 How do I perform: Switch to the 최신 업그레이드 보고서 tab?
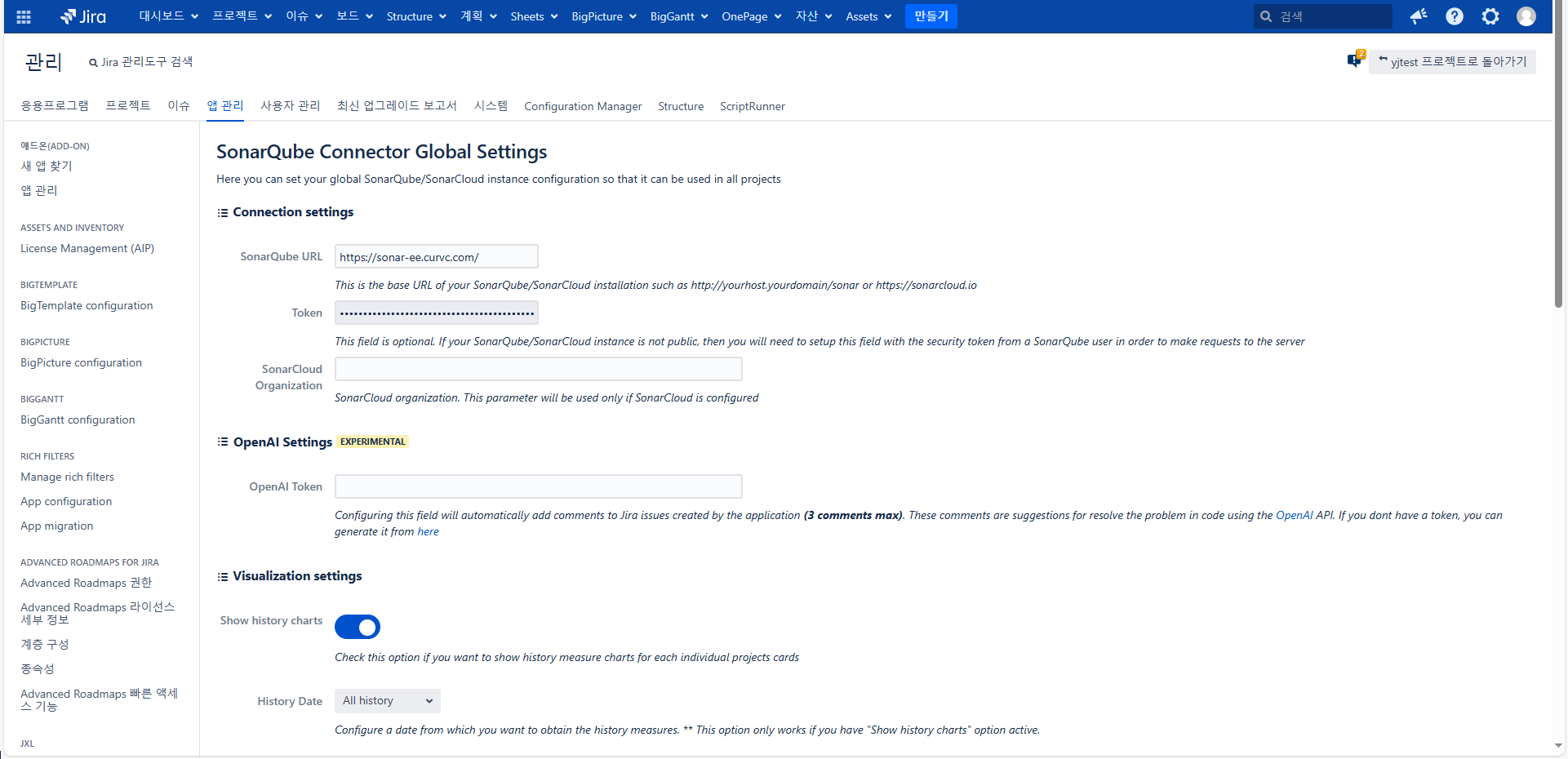(x=397, y=106)
